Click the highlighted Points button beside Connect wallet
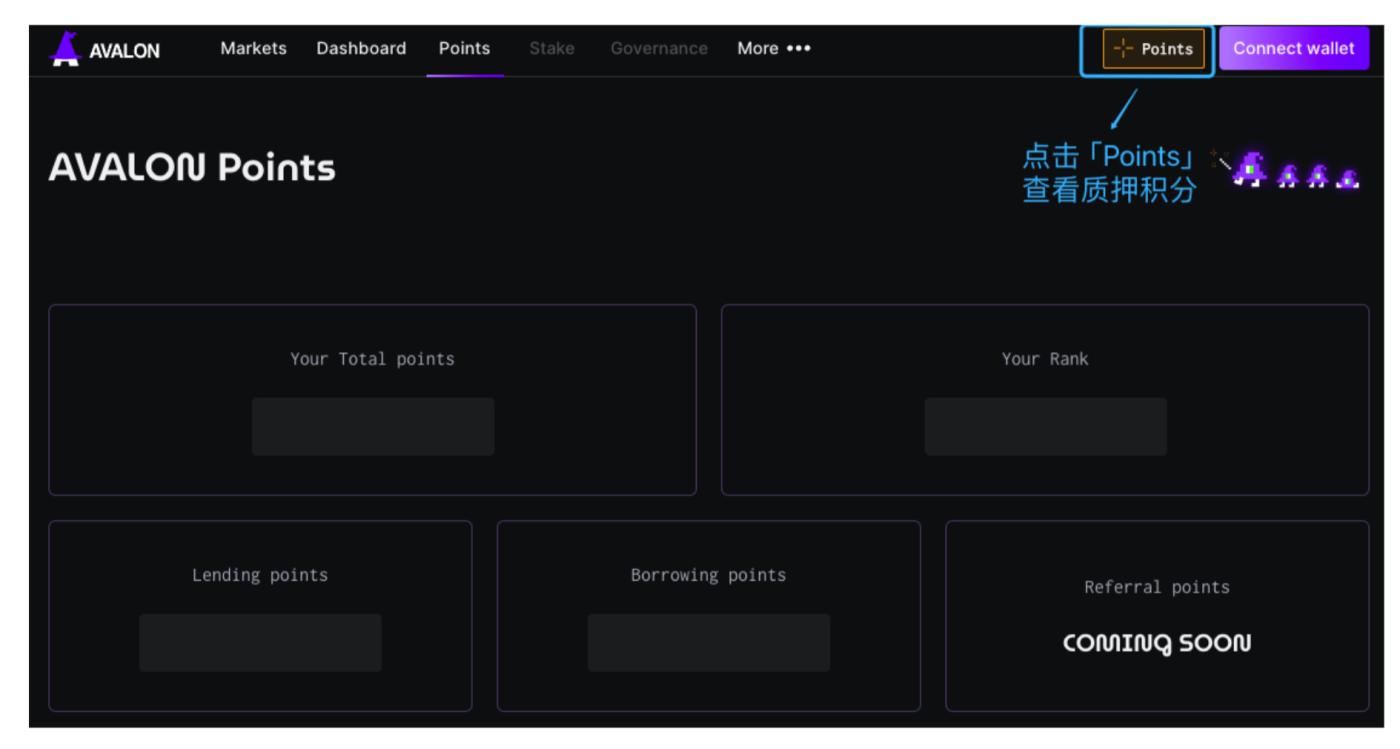 click(1154, 49)
